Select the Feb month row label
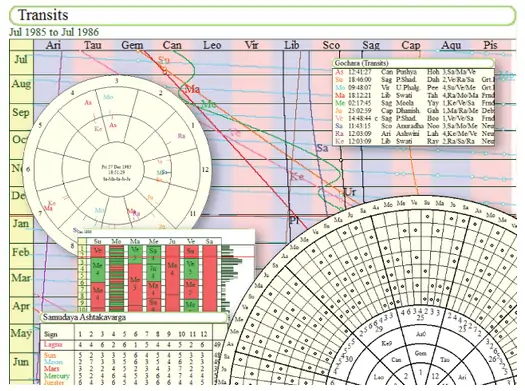The image size is (525, 391). tap(21, 252)
